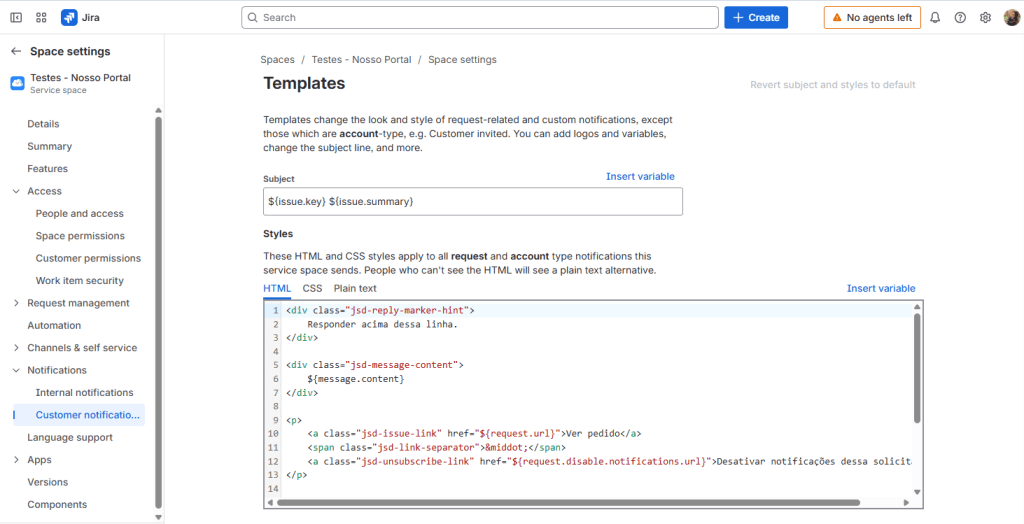Click the No agents left warning button
Image resolution: width=1024 pixels, height=524 pixels.
(872, 17)
